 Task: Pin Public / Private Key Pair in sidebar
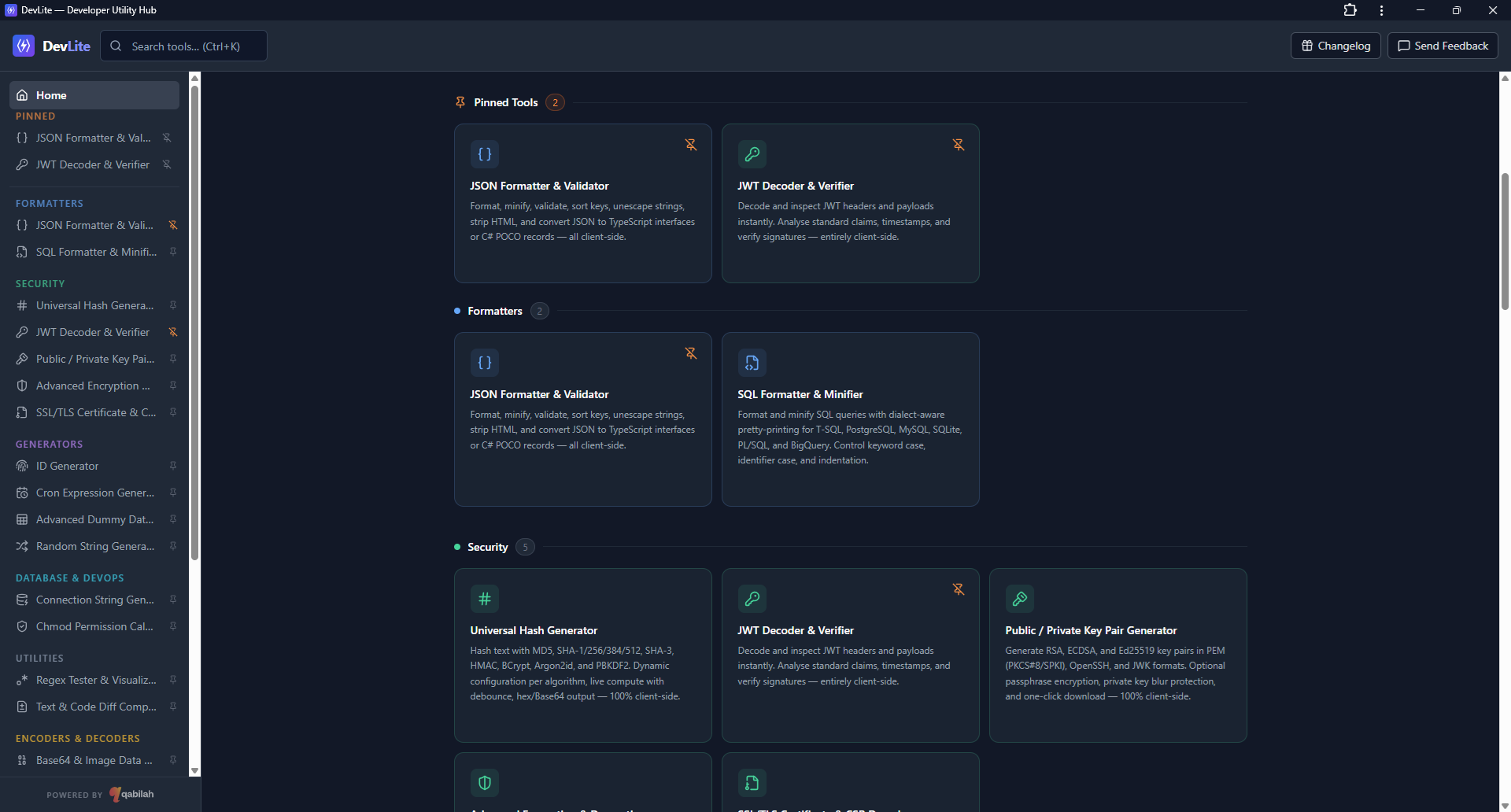pyautogui.click(x=173, y=359)
